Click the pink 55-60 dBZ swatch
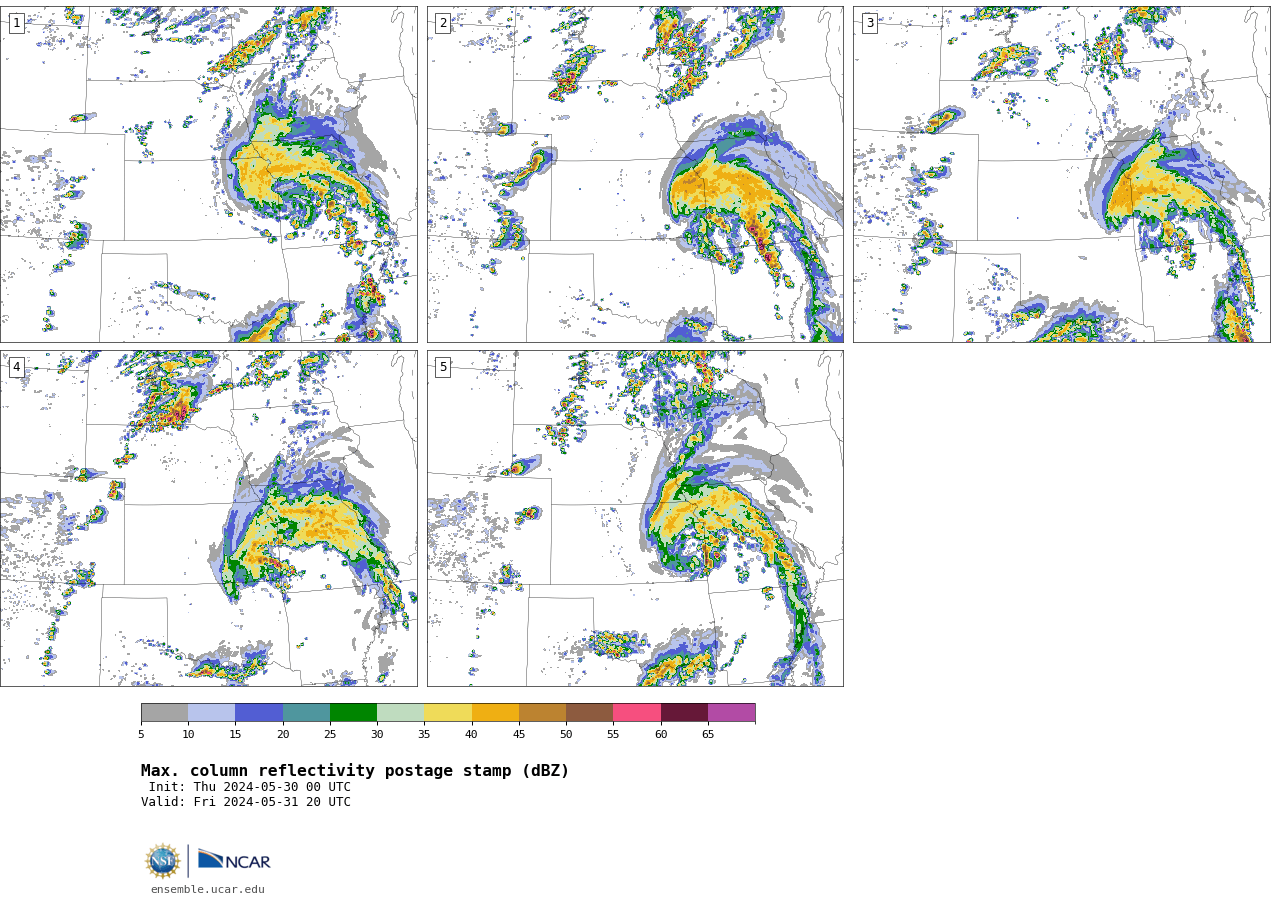 637,713
